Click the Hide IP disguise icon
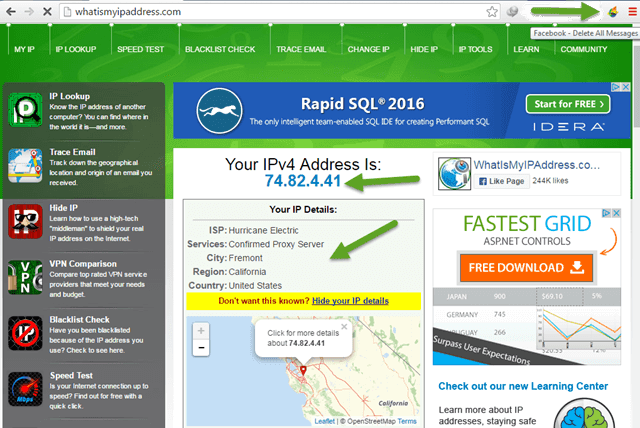The image size is (640, 428). point(25,221)
